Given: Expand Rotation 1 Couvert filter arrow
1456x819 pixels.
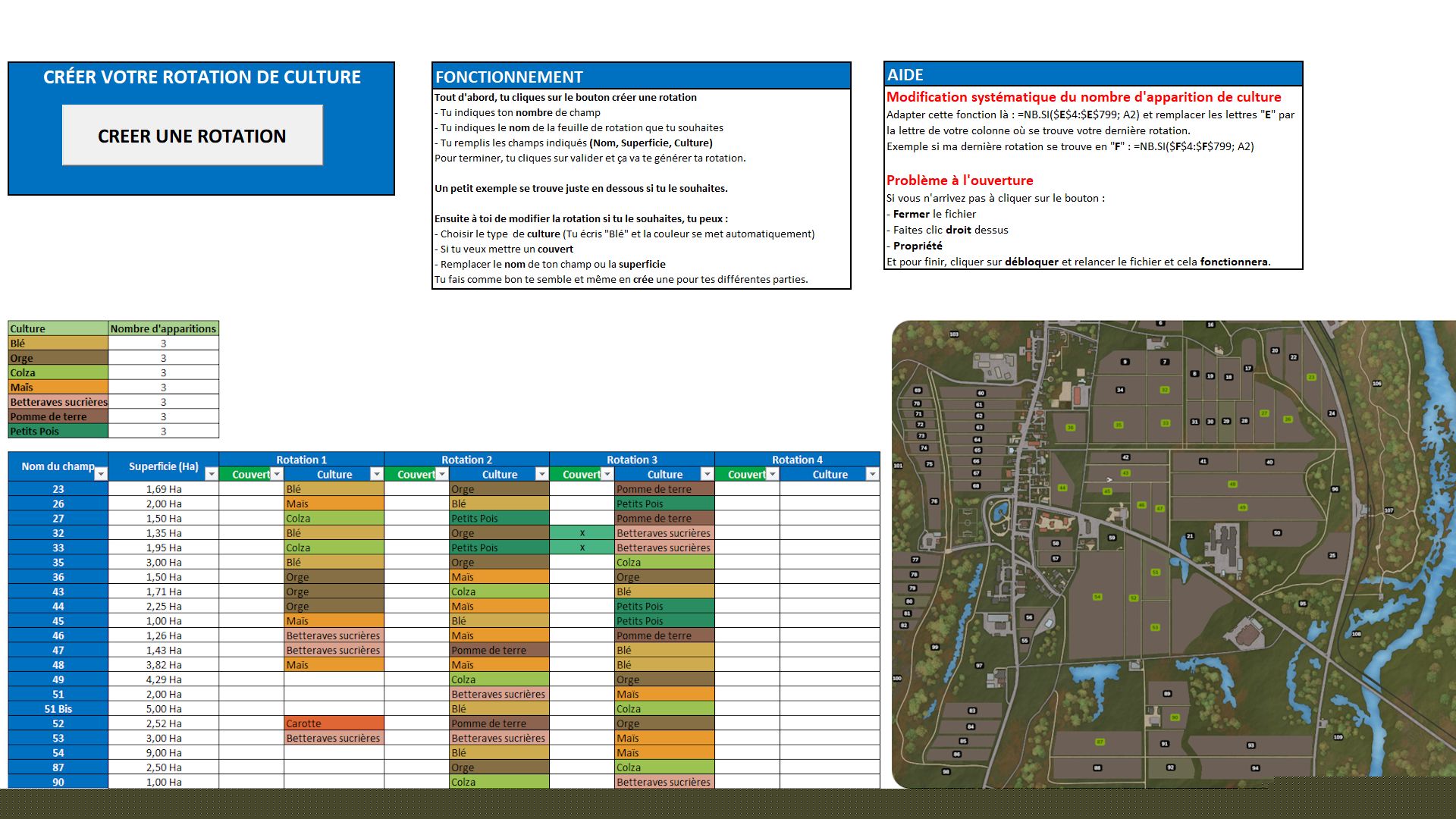Looking at the screenshot, I should click(x=277, y=474).
